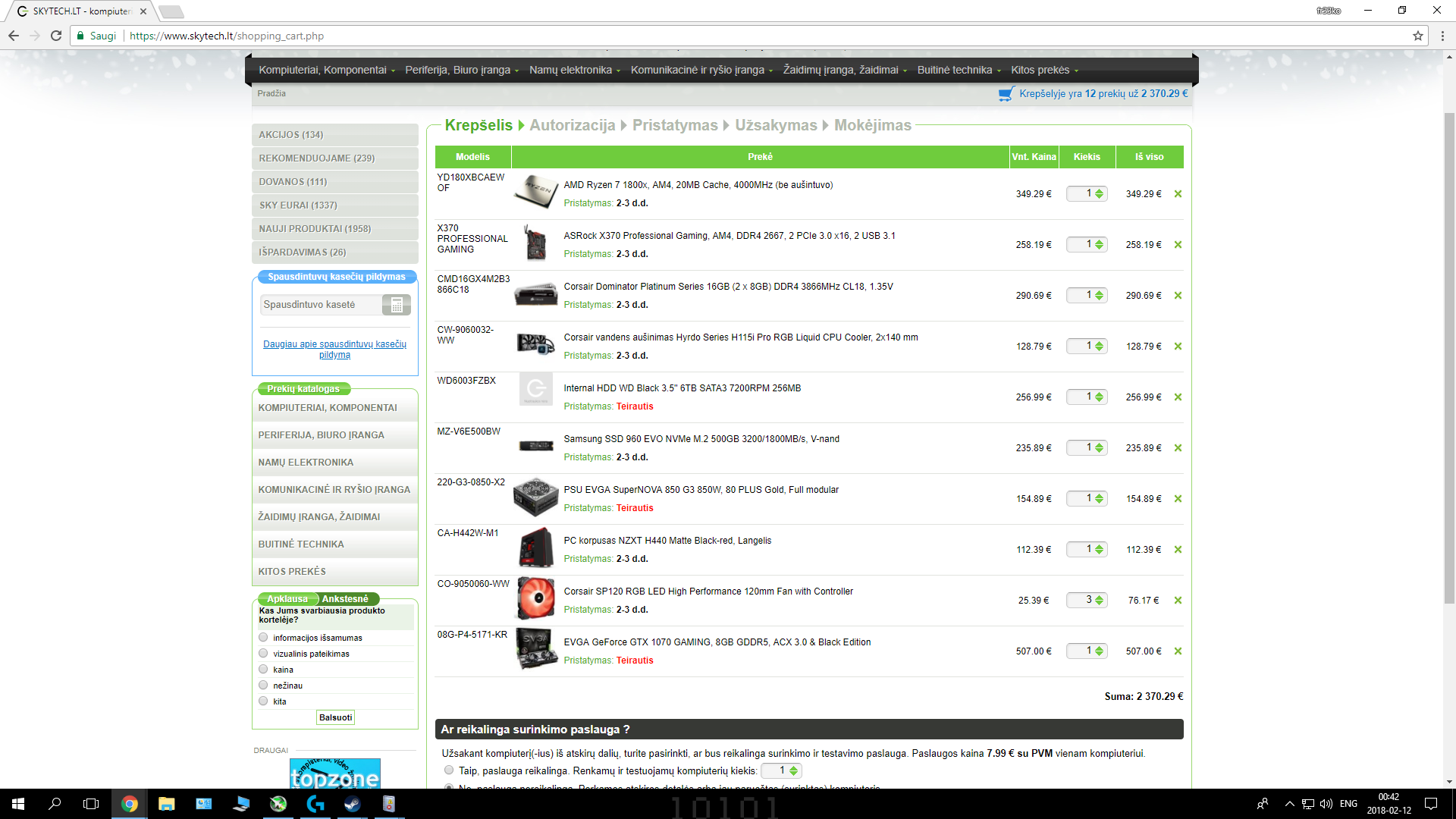Viewport: 1456px width, 819px height.
Task: Reload the page
Action: point(56,36)
